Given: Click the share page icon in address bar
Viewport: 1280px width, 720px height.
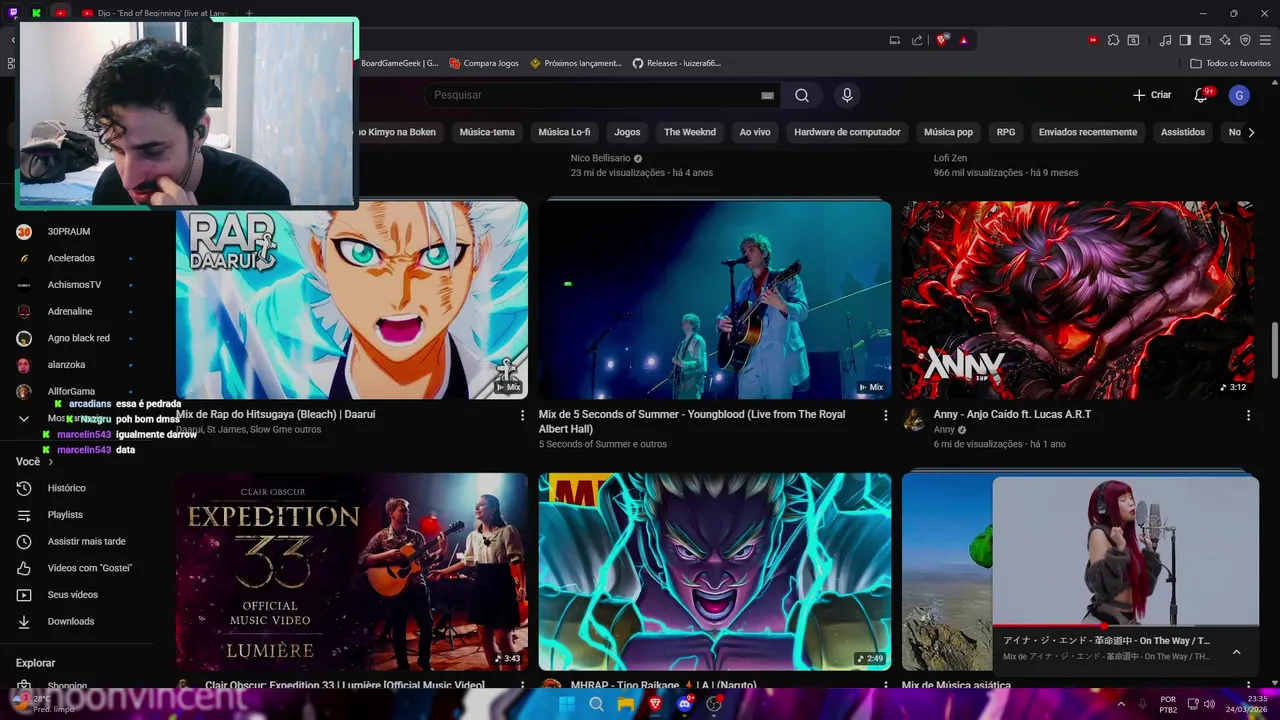Looking at the screenshot, I should point(917,40).
